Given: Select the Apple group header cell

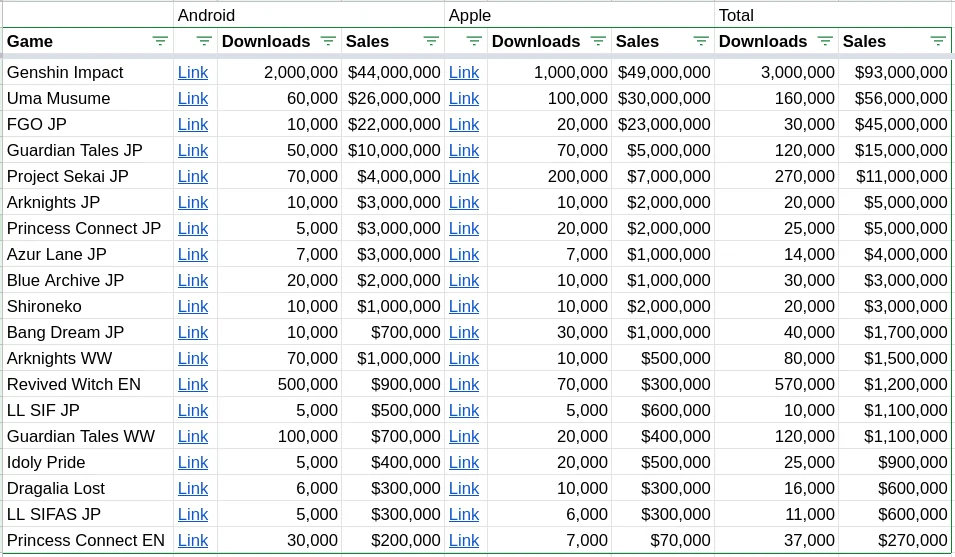Looking at the screenshot, I should point(579,15).
